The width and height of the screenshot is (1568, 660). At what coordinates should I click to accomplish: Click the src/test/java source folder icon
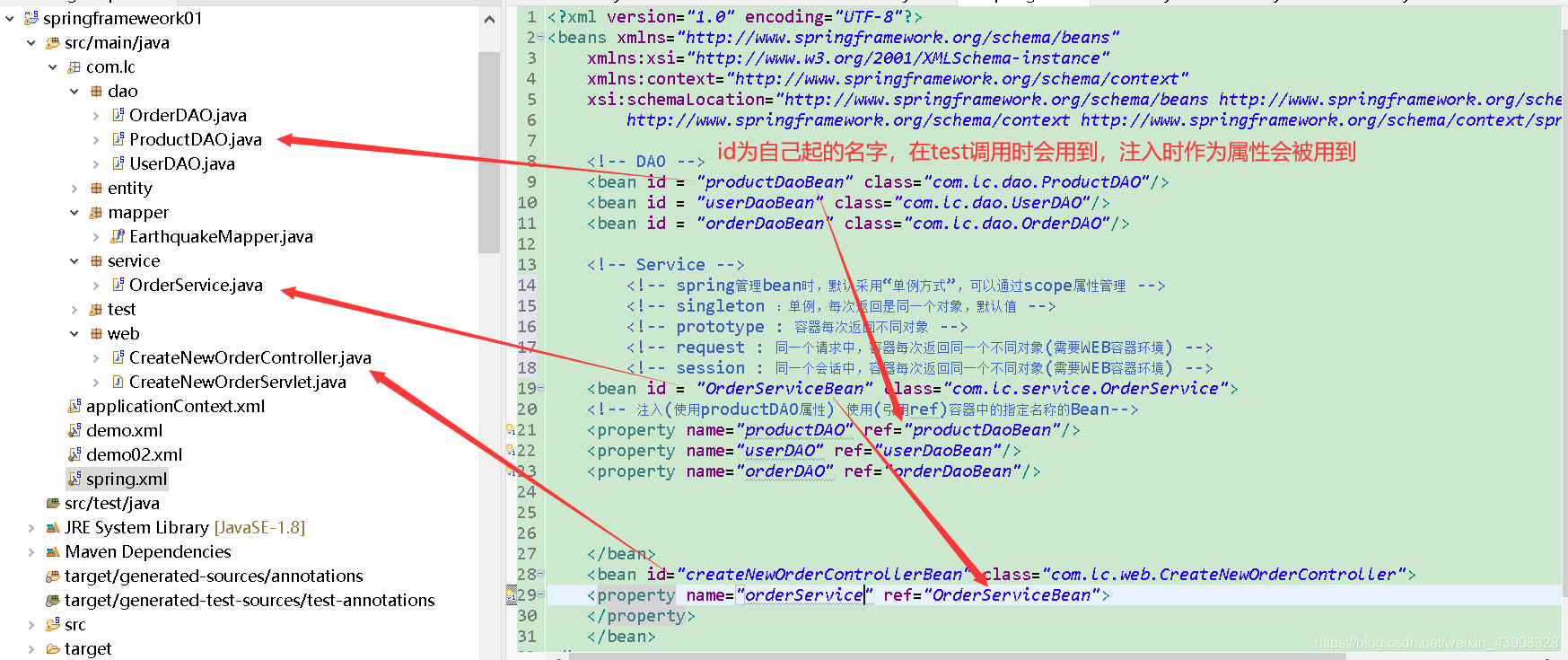tap(53, 503)
